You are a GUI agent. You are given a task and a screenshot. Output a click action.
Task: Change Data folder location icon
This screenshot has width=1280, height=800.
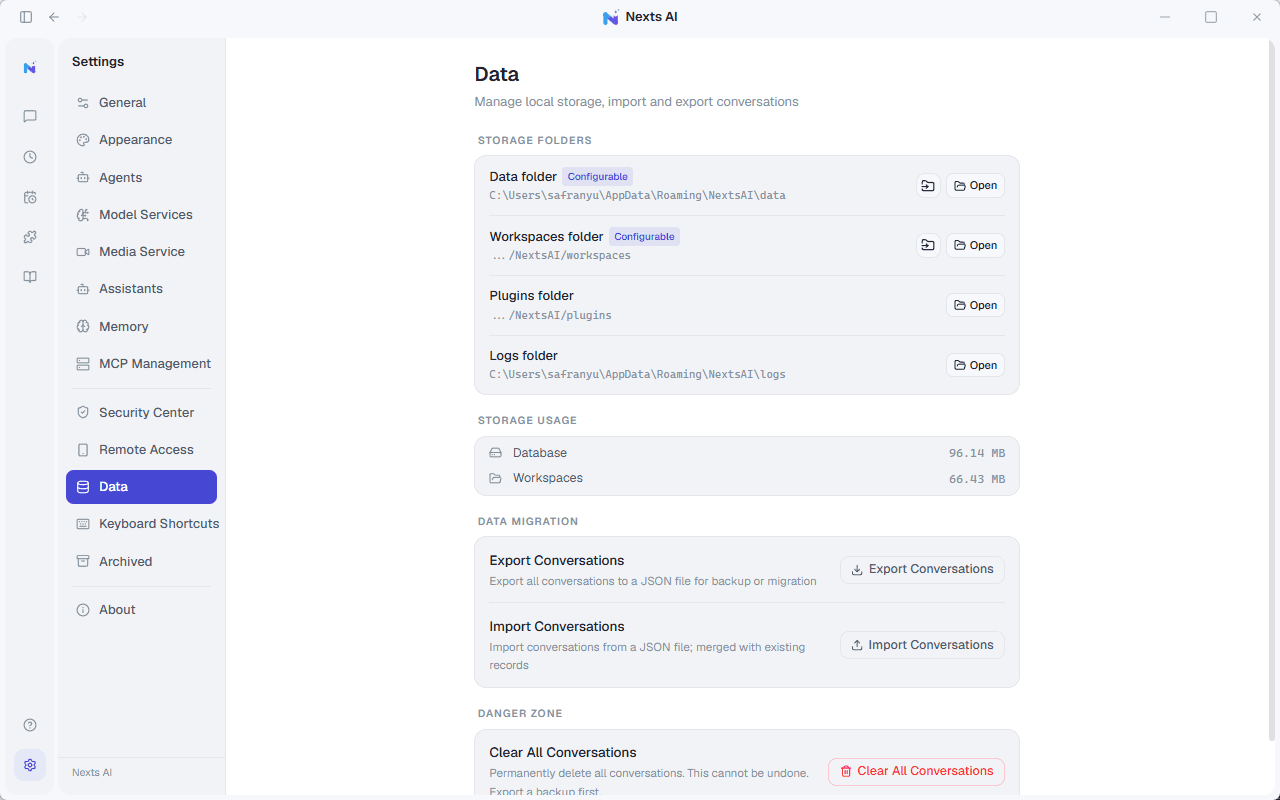tap(928, 186)
